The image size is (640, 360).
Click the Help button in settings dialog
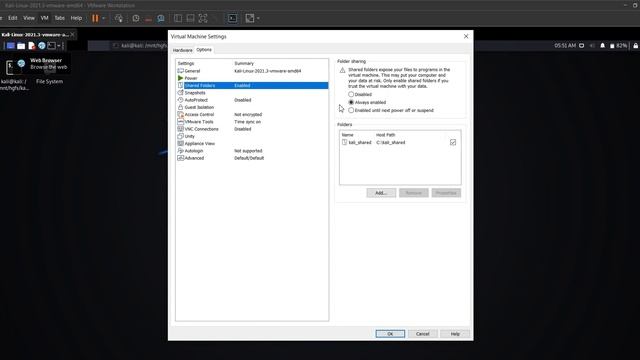(455, 333)
